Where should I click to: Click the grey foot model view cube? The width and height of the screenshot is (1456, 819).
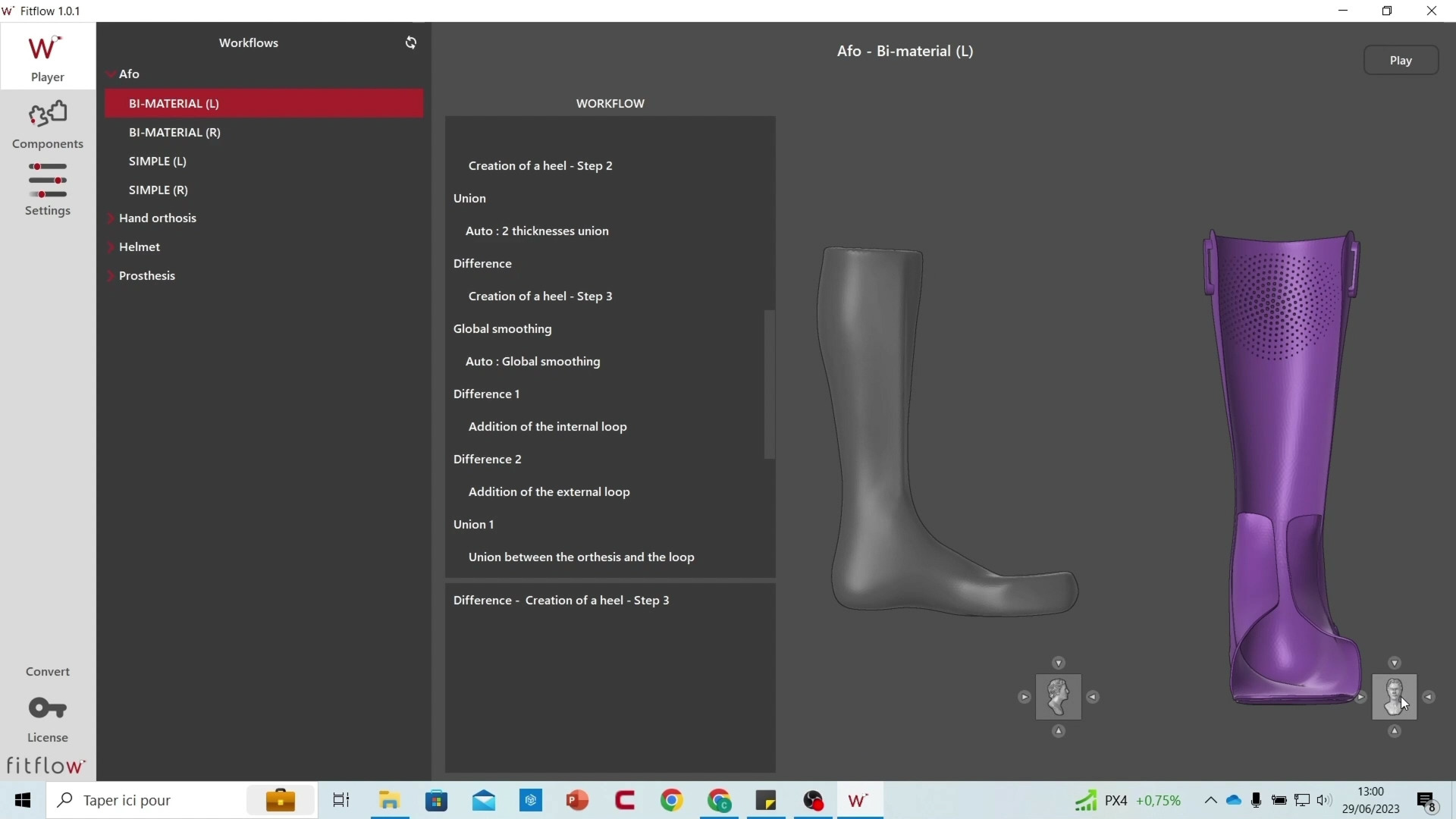pyautogui.click(x=1058, y=697)
